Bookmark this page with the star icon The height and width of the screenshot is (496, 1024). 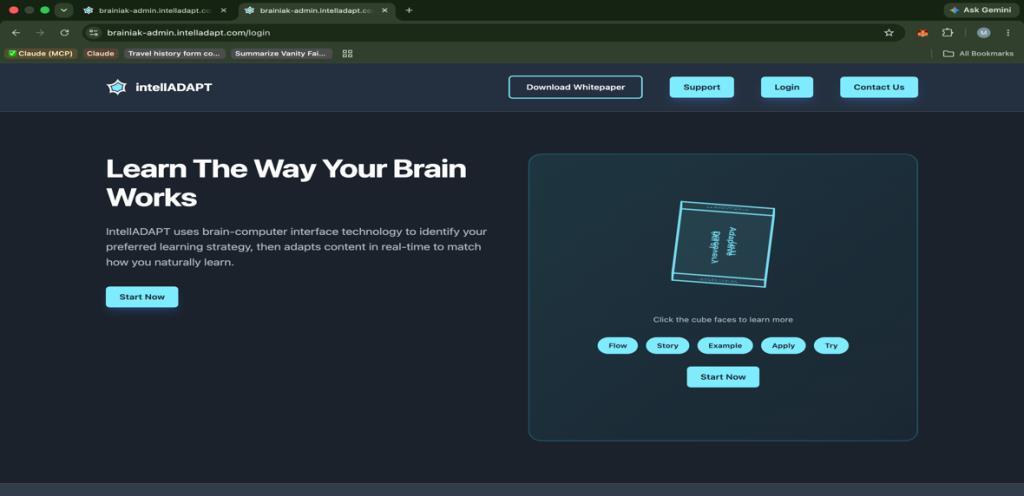pos(888,33)
